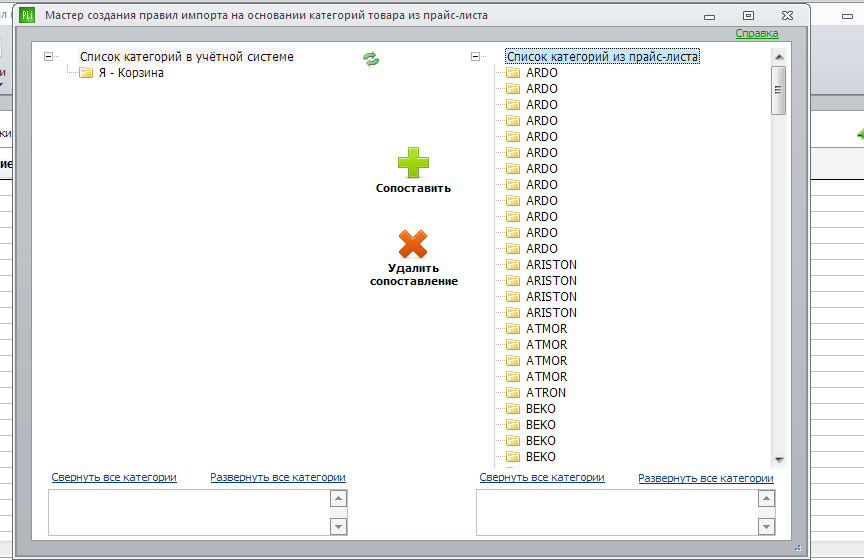Collapse the Список категорий в учётной системе tree
The width and height of the screenshot is (864, 560).
pyautogui.click(x=48, y=56)
